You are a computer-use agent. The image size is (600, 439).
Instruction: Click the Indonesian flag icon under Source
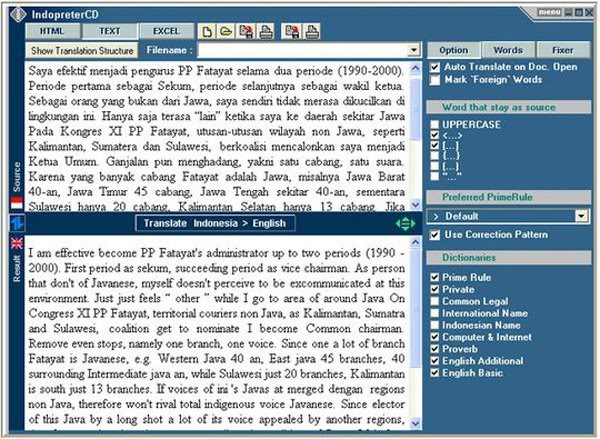16,203
